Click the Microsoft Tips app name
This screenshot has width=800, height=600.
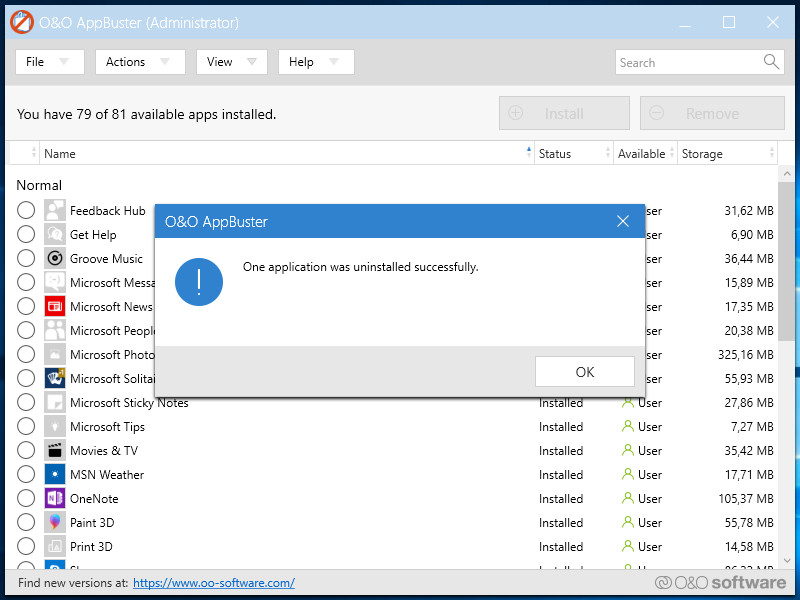point(107,427)
